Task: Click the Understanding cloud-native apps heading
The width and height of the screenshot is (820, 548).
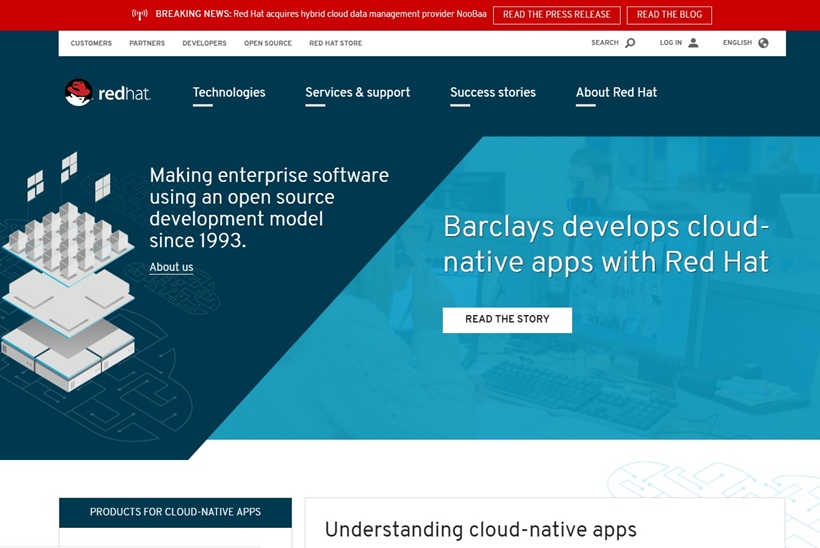Action: (481, 530)
